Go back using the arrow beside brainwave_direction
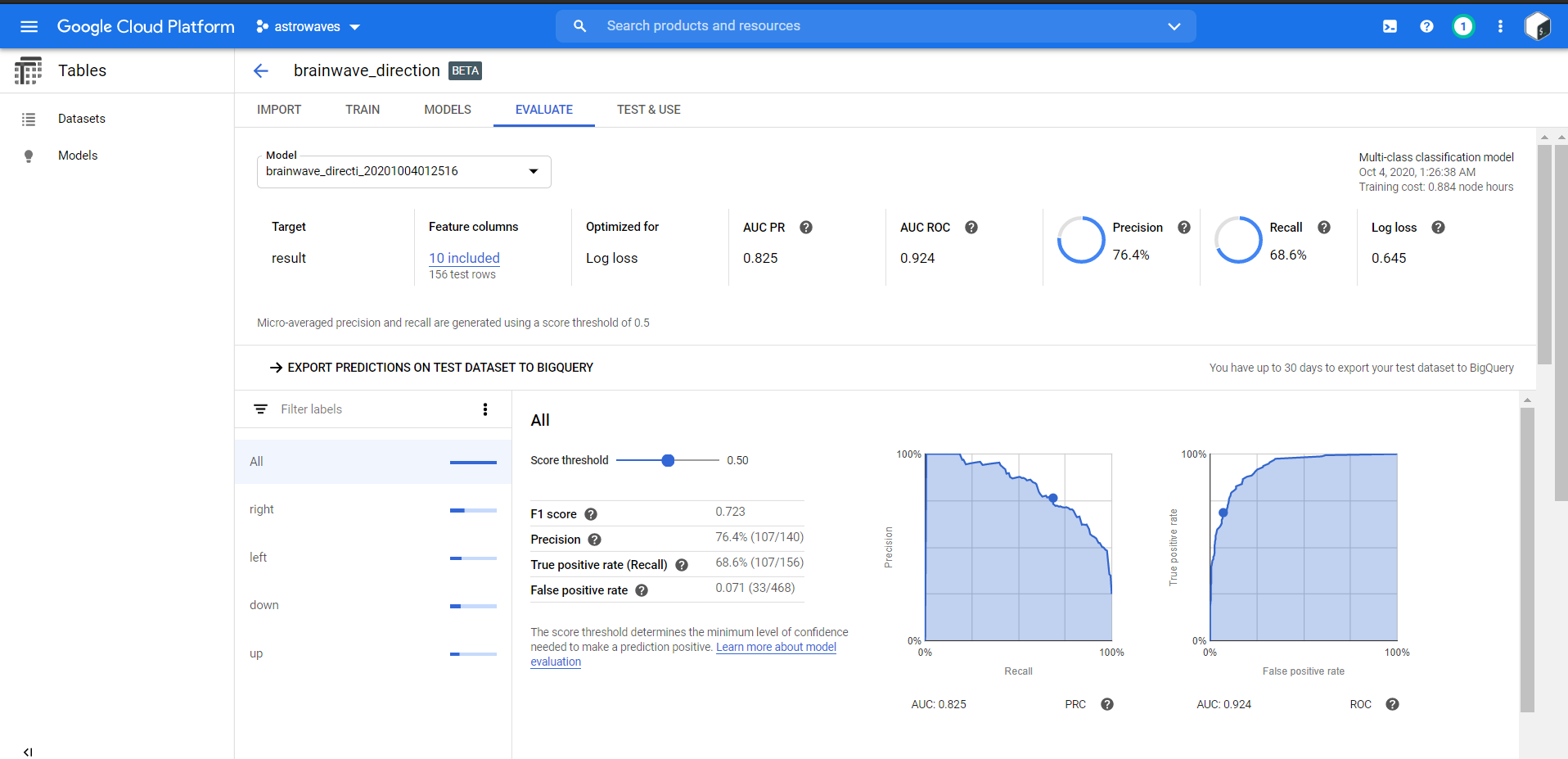 [x=261, y=71]
